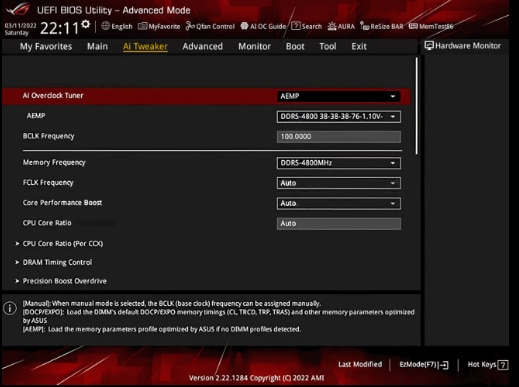This screenshot has width=519, height=387.
Task: Click Last Modified button
Action: (x=360, y=364)
